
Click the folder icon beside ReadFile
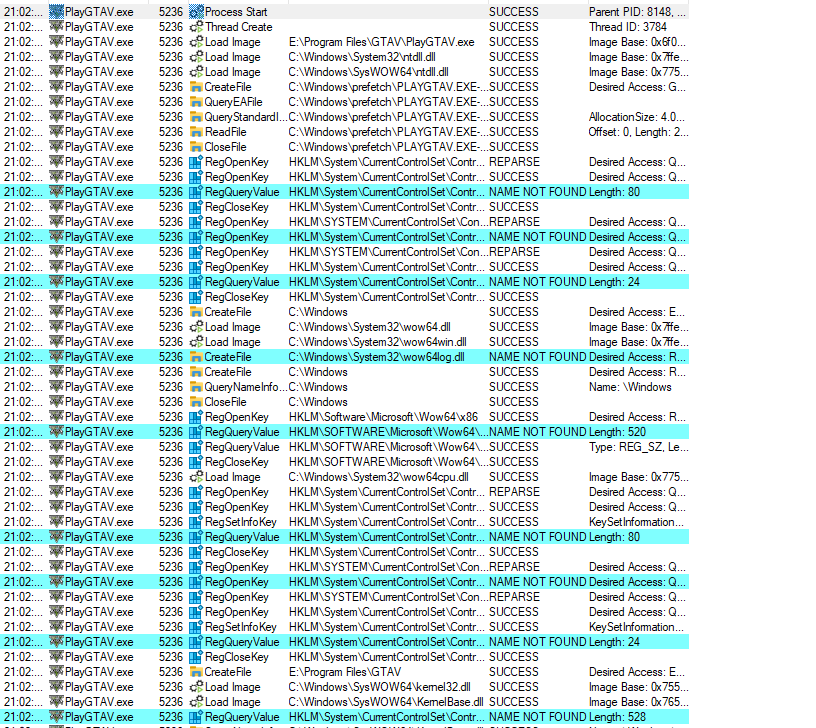pos(196,132)
